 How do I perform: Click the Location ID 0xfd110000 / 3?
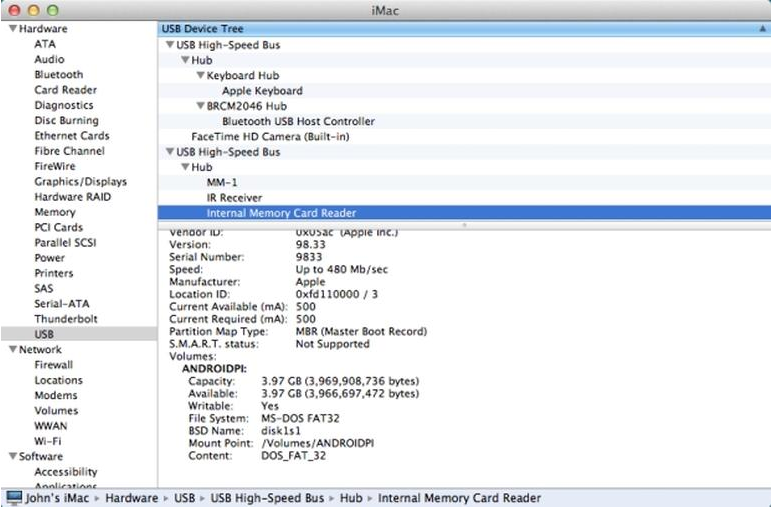pos(337,294)
